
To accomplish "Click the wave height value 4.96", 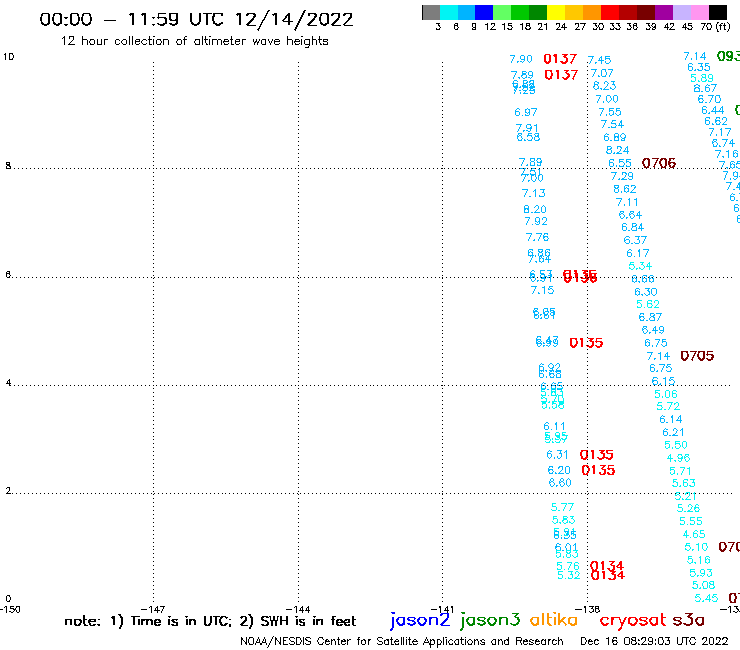I will (x=678, y=458).
